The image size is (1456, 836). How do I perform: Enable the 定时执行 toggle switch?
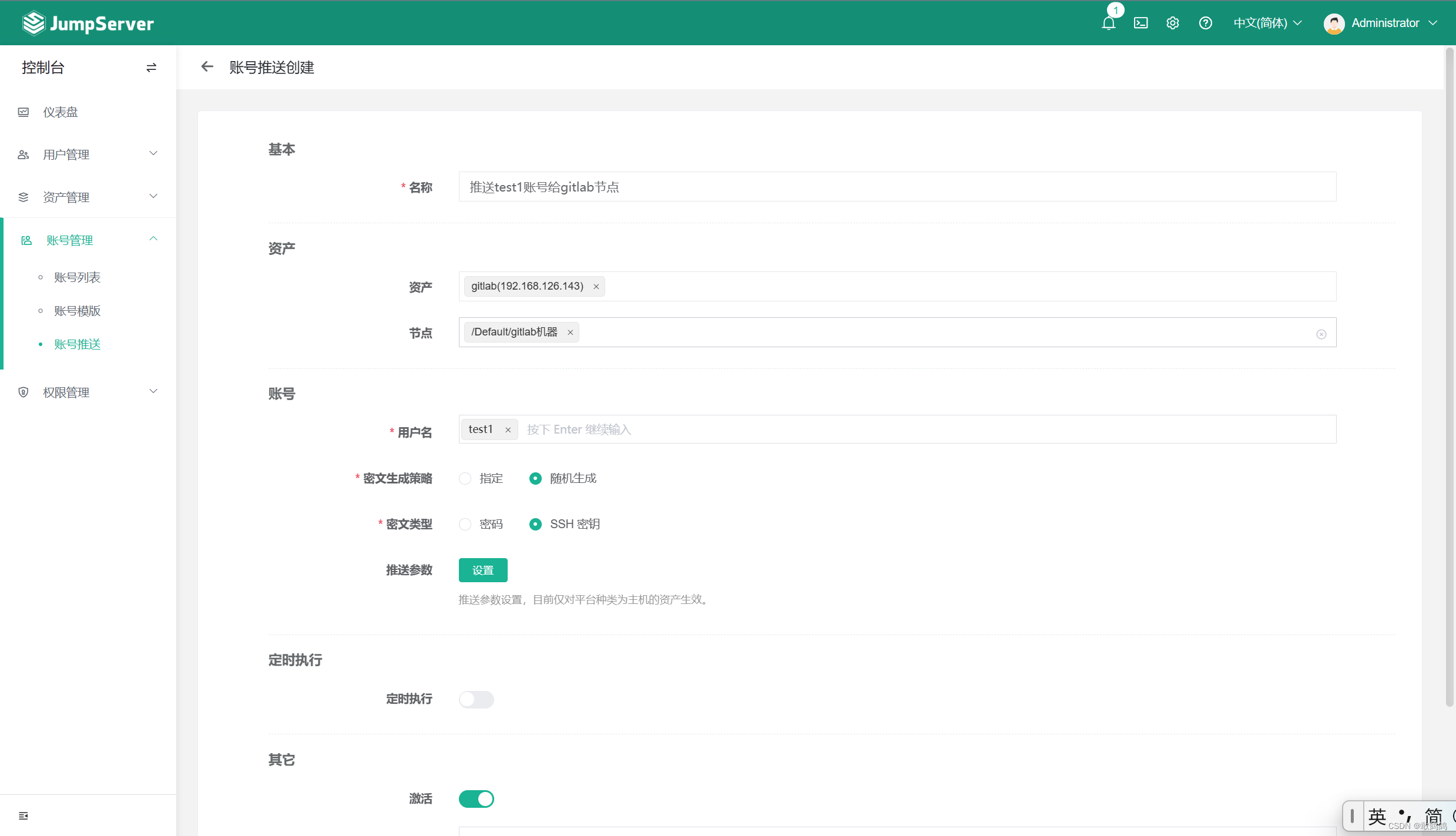476,699
